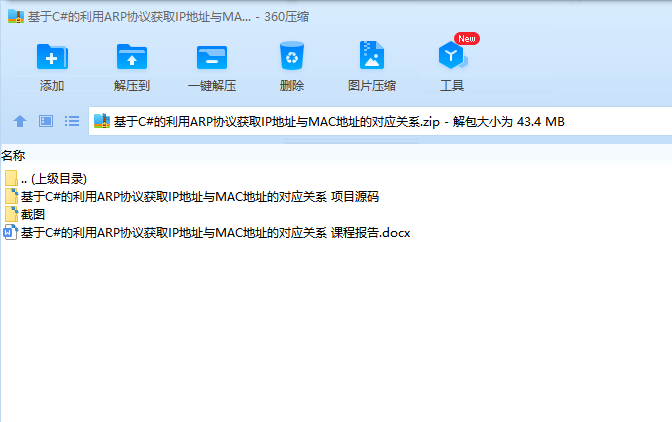This screenshot has height=422, width=672.
Task: Click the zip archive icon in path bar
Action: [102, 121]
